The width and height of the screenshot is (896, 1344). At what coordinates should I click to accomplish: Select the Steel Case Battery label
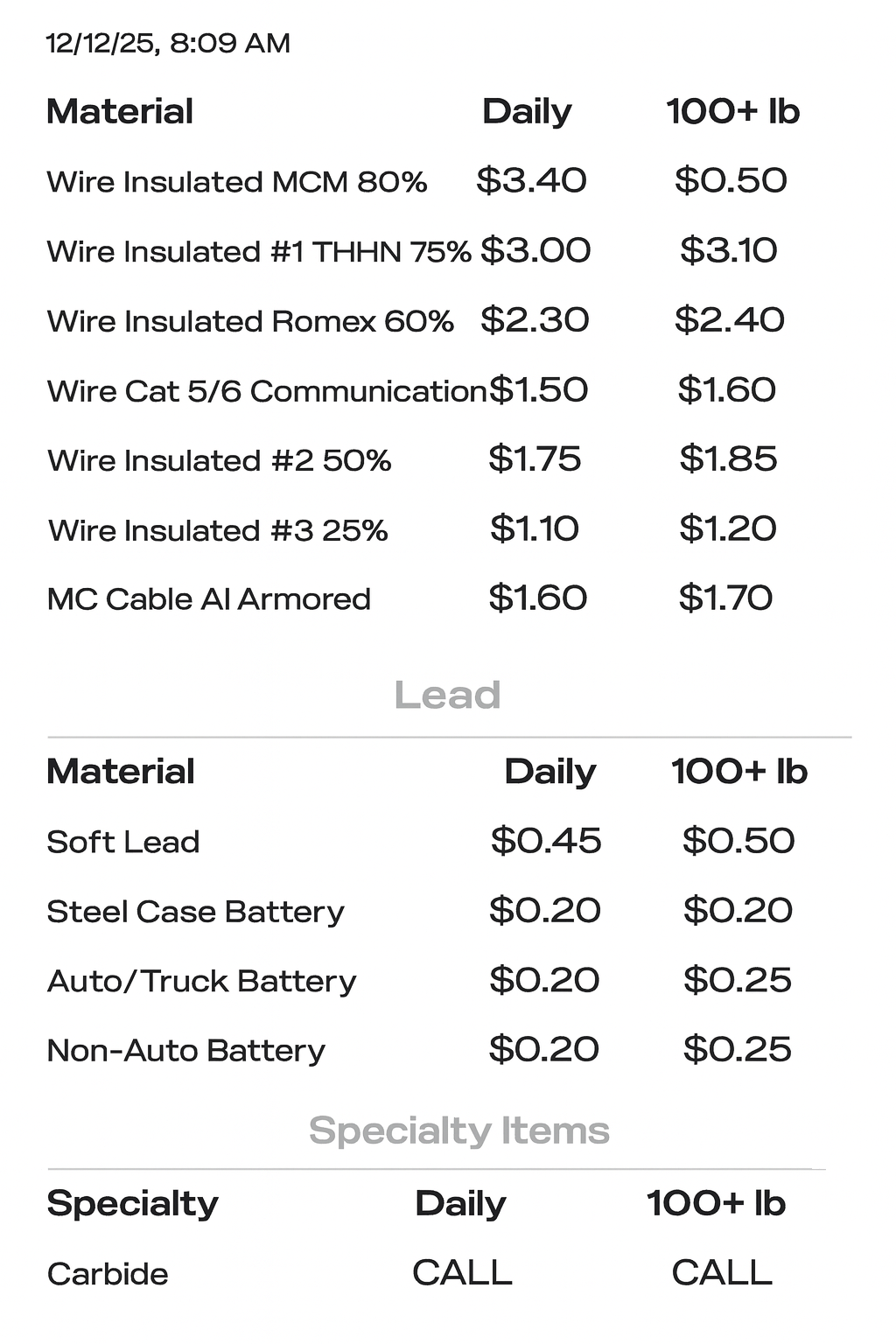195,912
